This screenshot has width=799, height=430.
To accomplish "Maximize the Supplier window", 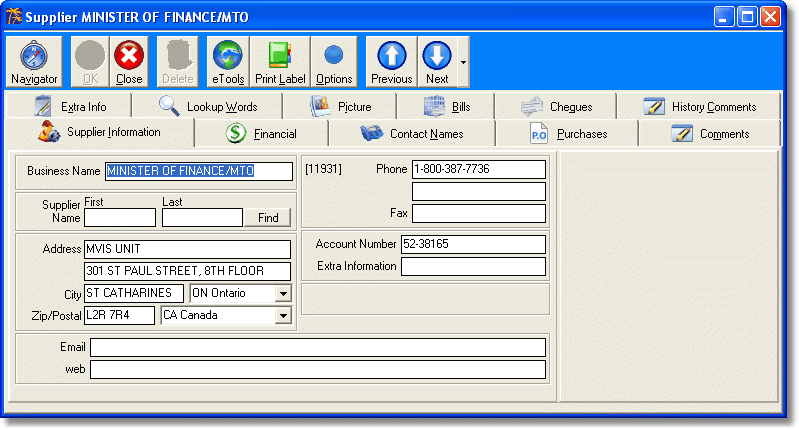I will tap(747, 17).
